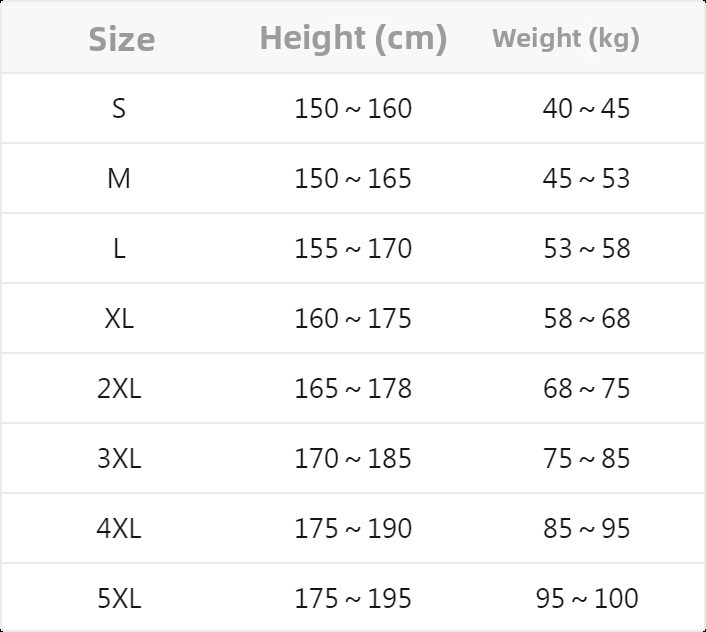The image size is (706, 632).
Task: Select the 175~195 height range
Action: click(353, 598)
